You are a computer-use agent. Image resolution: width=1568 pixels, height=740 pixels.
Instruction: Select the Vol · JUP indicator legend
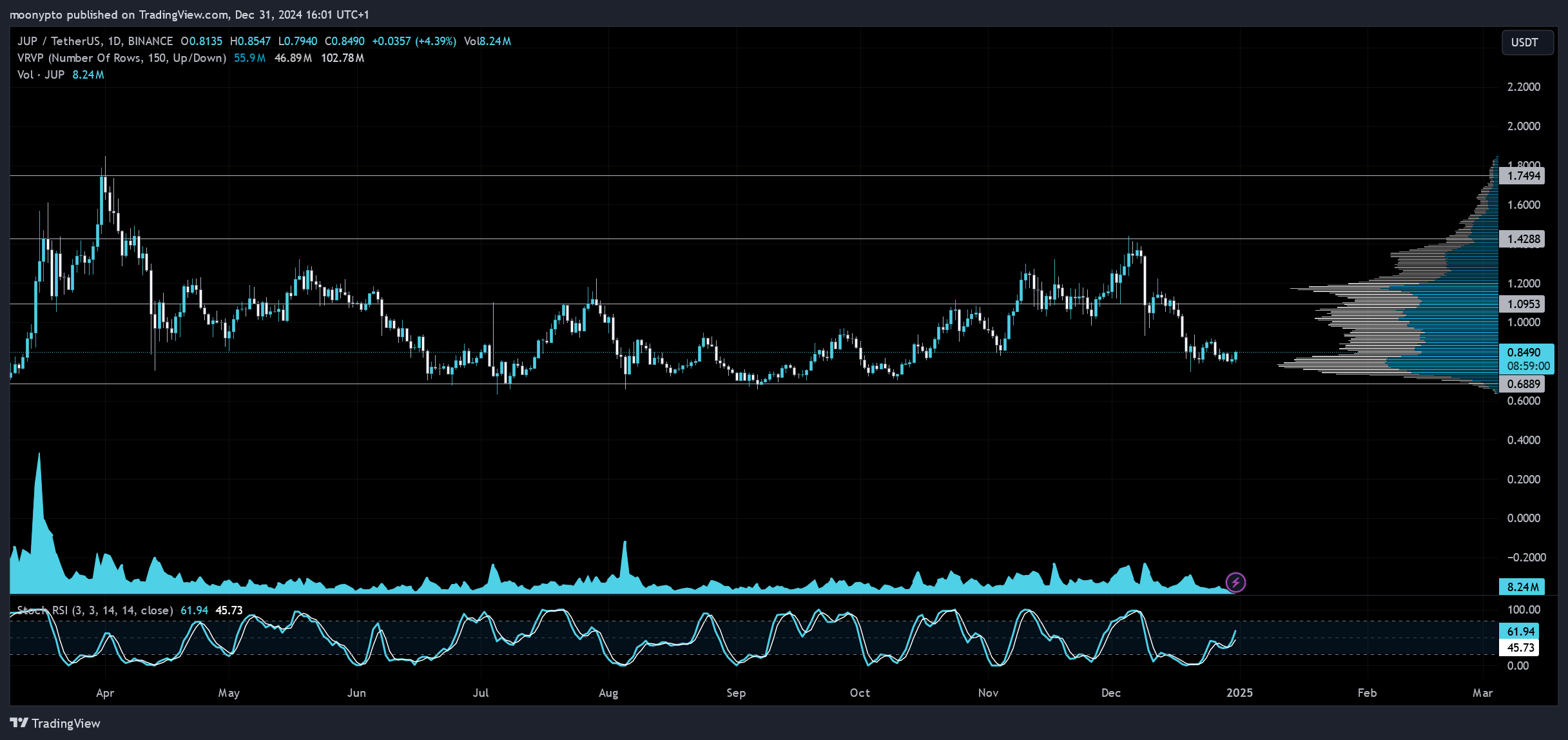41,75
